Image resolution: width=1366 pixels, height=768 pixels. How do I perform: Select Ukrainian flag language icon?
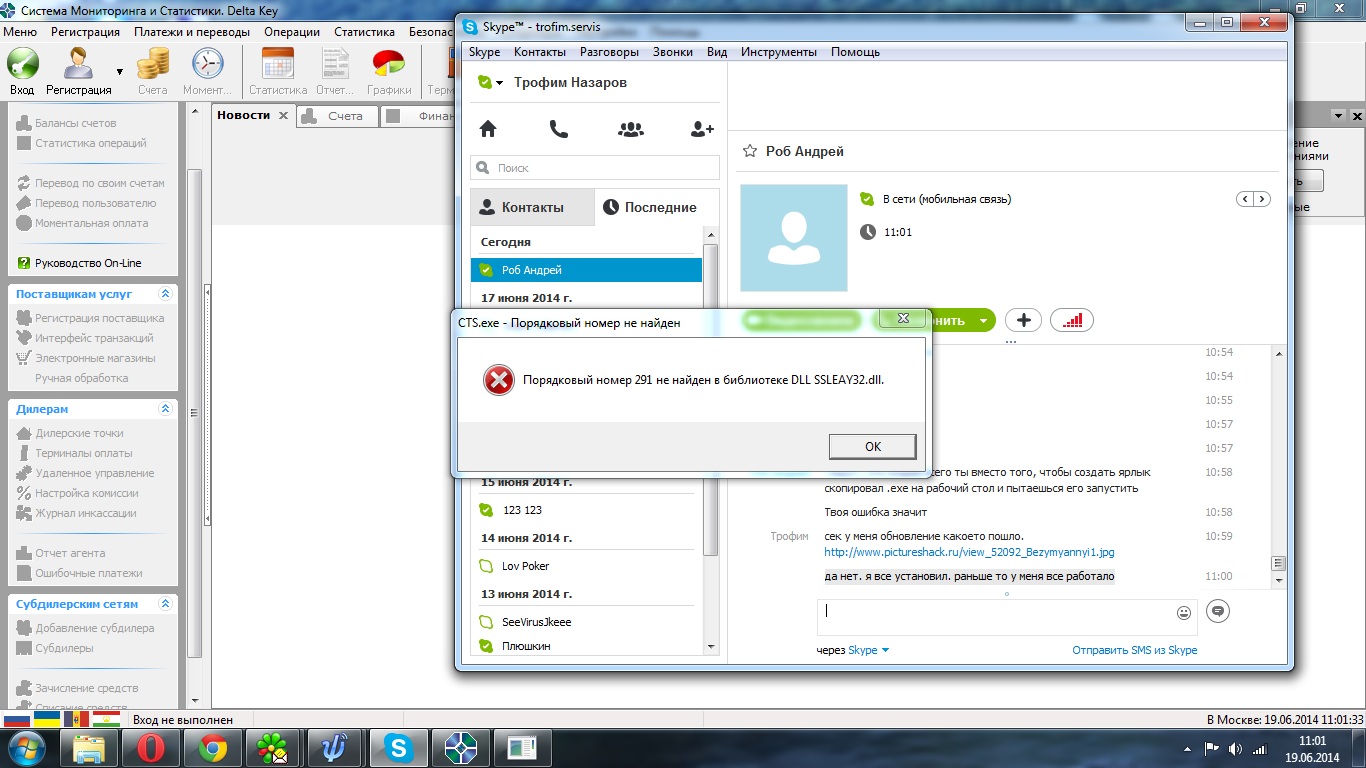pyautogui.click(x=47, y=719)
